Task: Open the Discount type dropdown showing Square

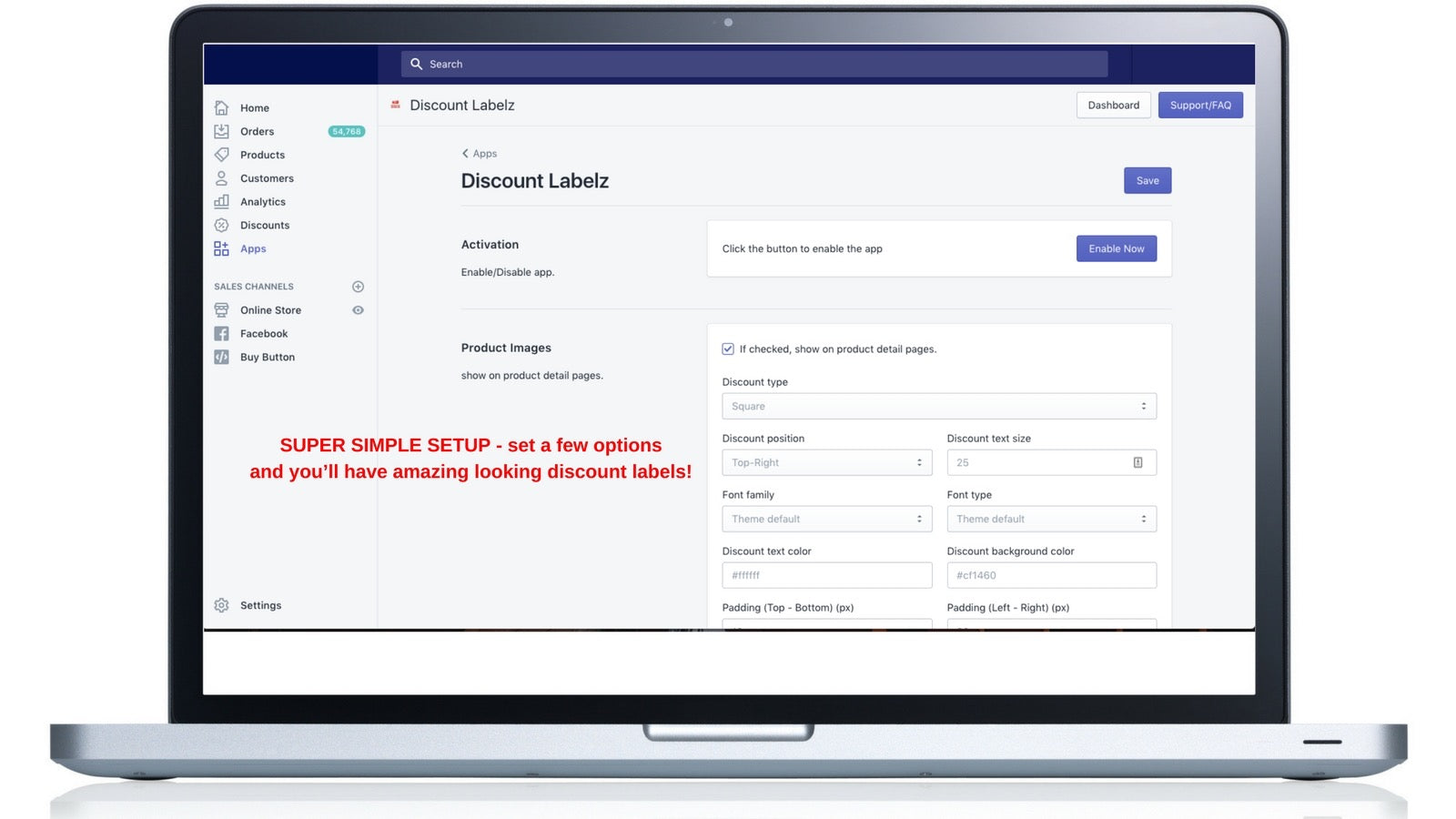Action: coord(939,406)
